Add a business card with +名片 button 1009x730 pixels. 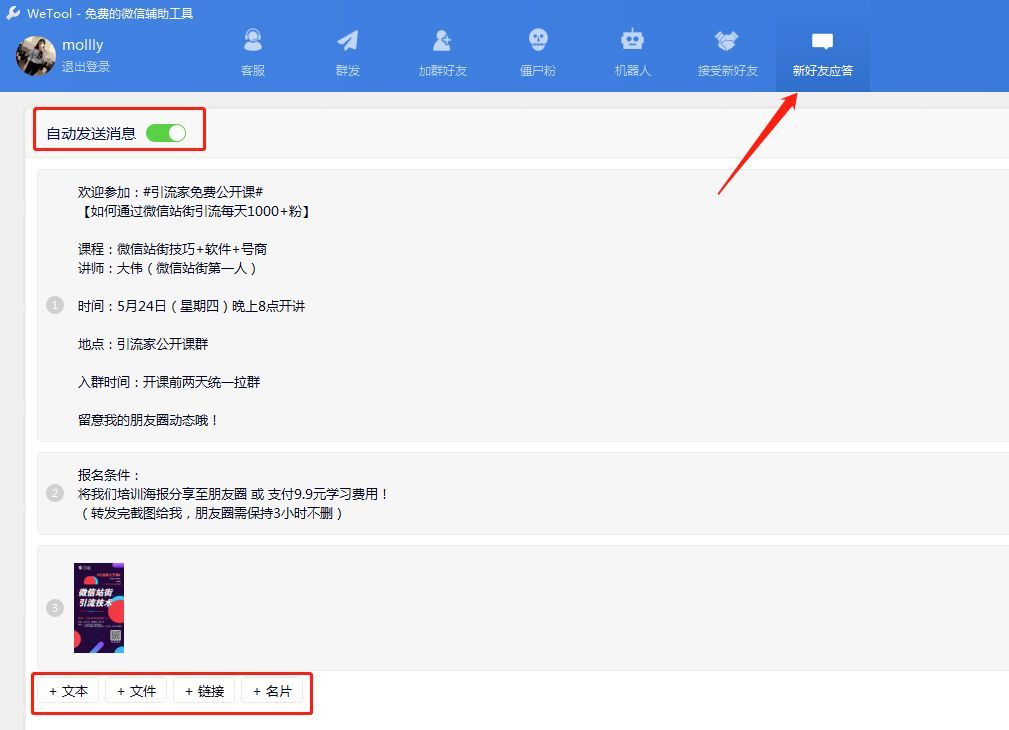click(272, 691)
